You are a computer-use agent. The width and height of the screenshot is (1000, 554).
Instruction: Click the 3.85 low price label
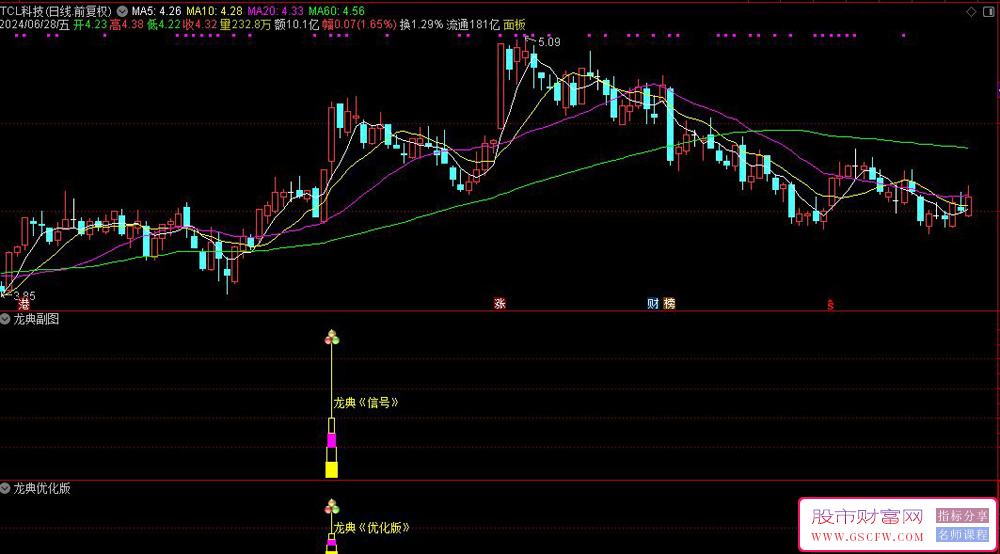point(24,296)
